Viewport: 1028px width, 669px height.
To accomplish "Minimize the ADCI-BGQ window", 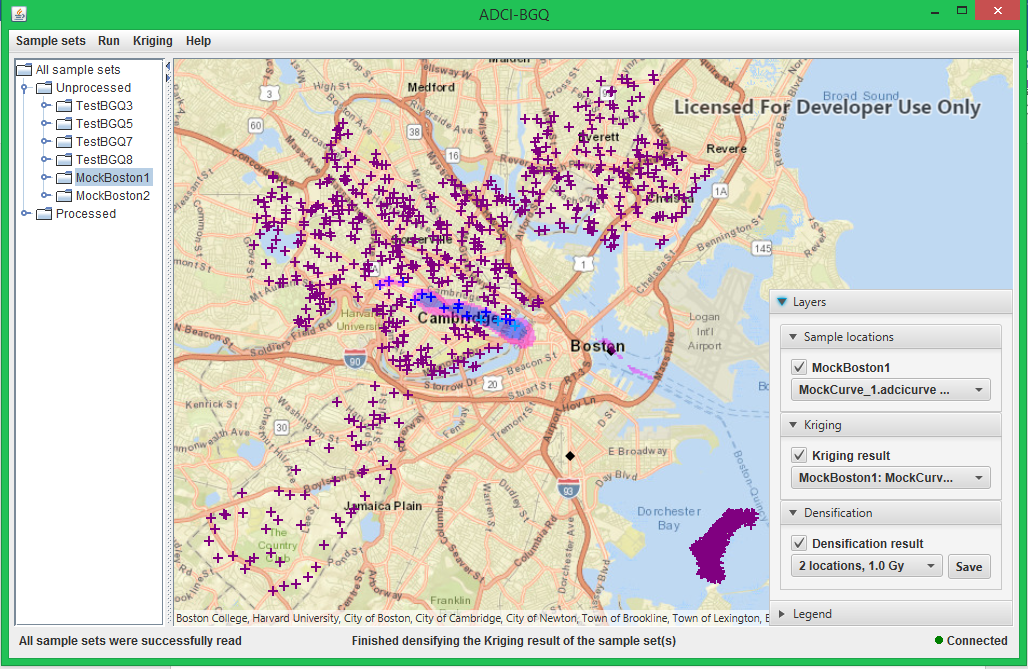I will click(934, 12).
